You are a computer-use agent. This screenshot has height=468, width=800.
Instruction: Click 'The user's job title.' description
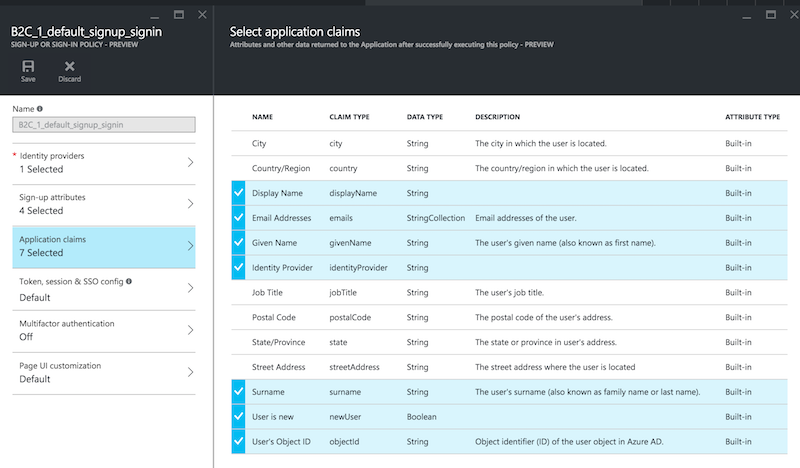pos(509,292)
